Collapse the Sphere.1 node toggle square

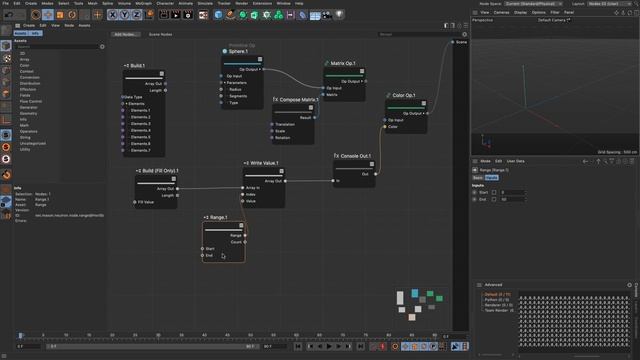pyautogui.click(x=260, y=59)
